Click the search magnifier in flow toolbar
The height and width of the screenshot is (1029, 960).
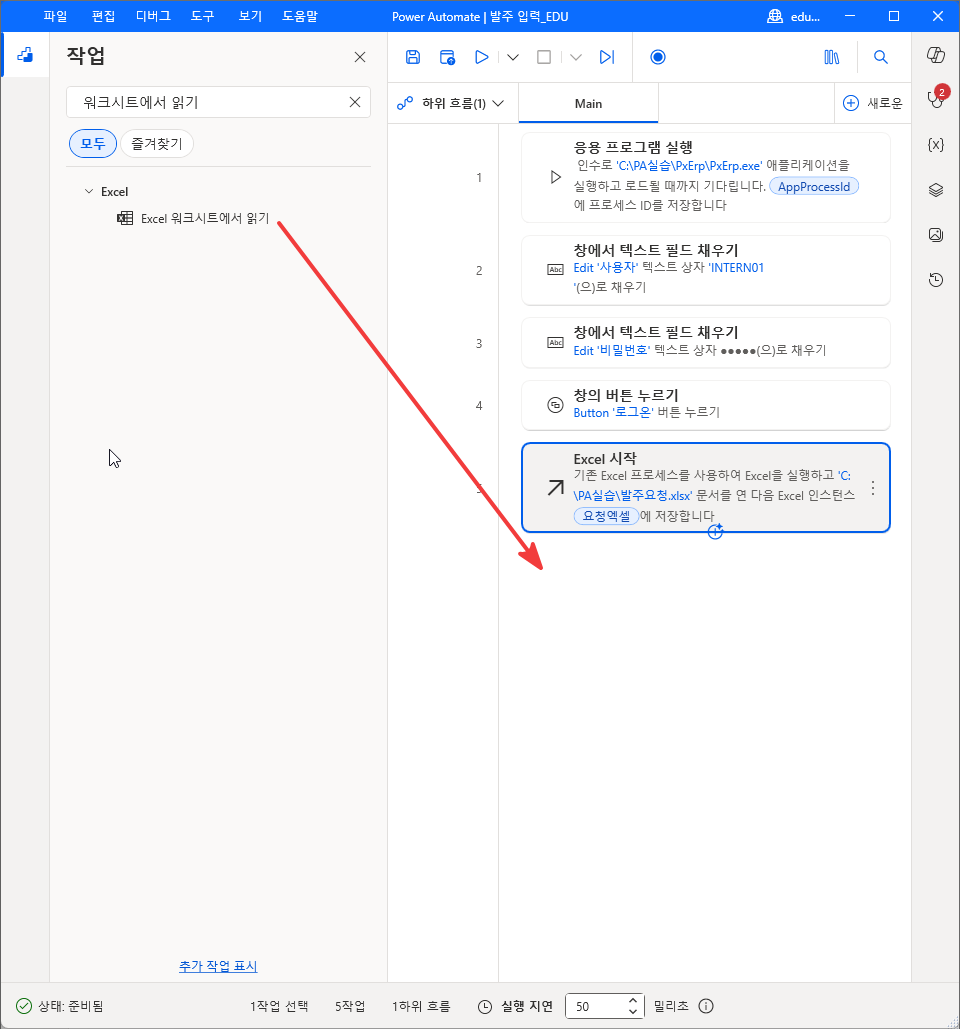[x=881, y=57]
